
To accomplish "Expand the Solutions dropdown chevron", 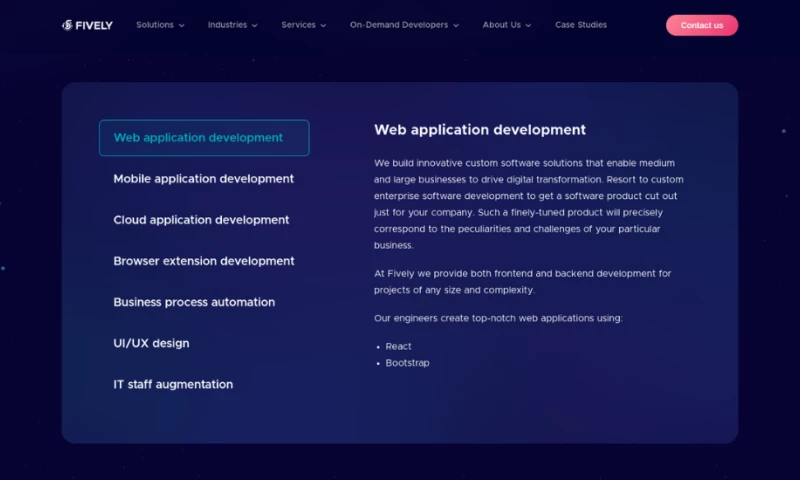I will 181,26.
